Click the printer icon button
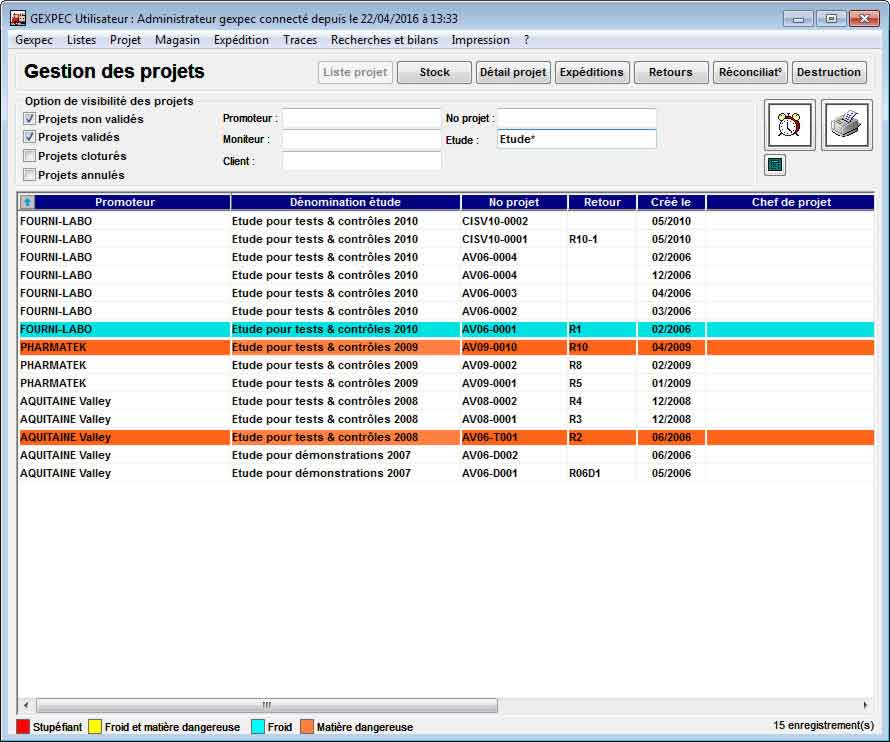Viewport: 890px width, 742px height. pyautogui.click(x=846, y=125)
